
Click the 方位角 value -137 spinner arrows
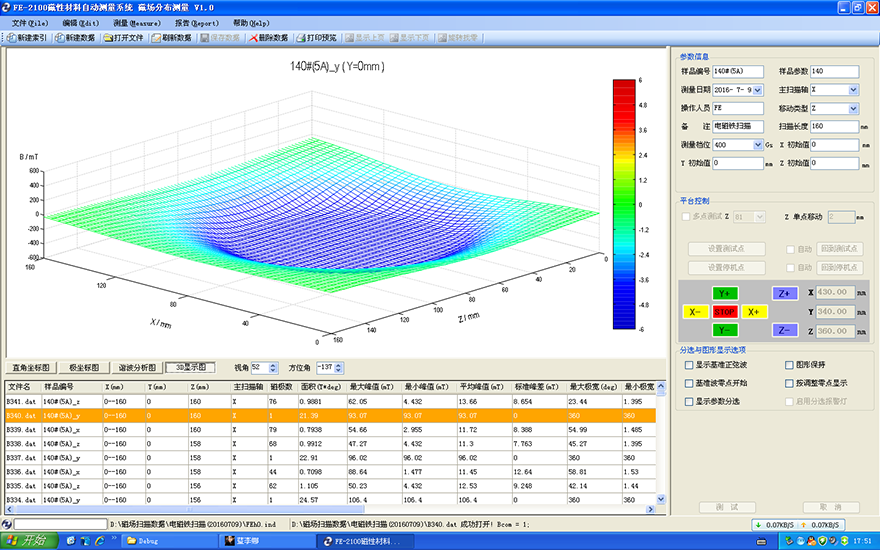tap(338, 368)
